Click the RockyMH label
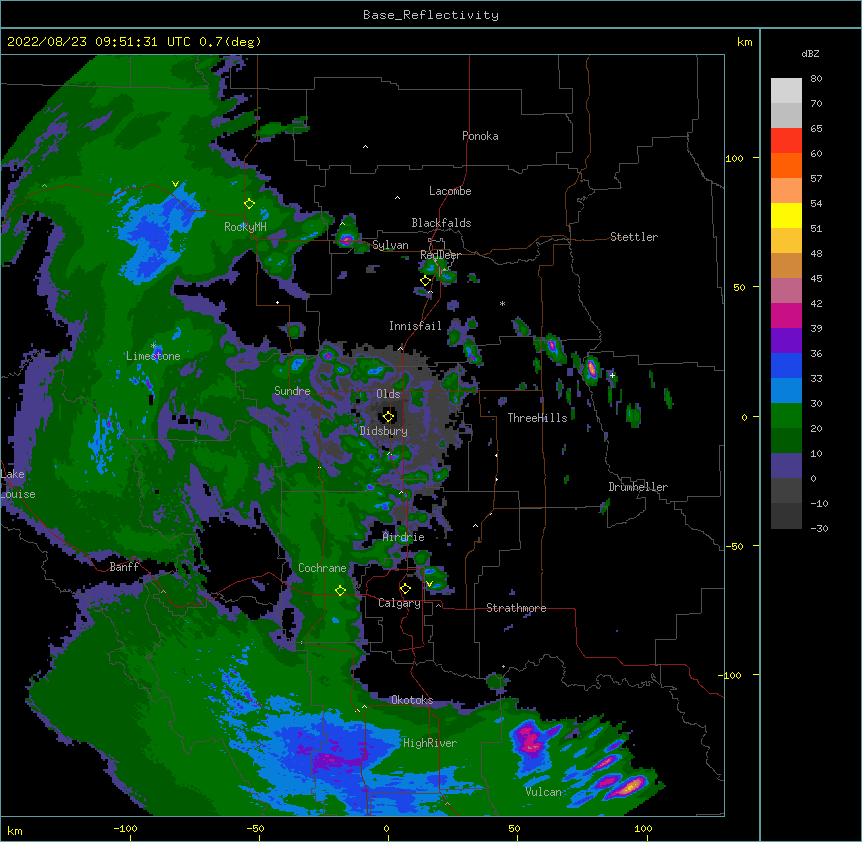Screen dimensions: 862x842 245,227
